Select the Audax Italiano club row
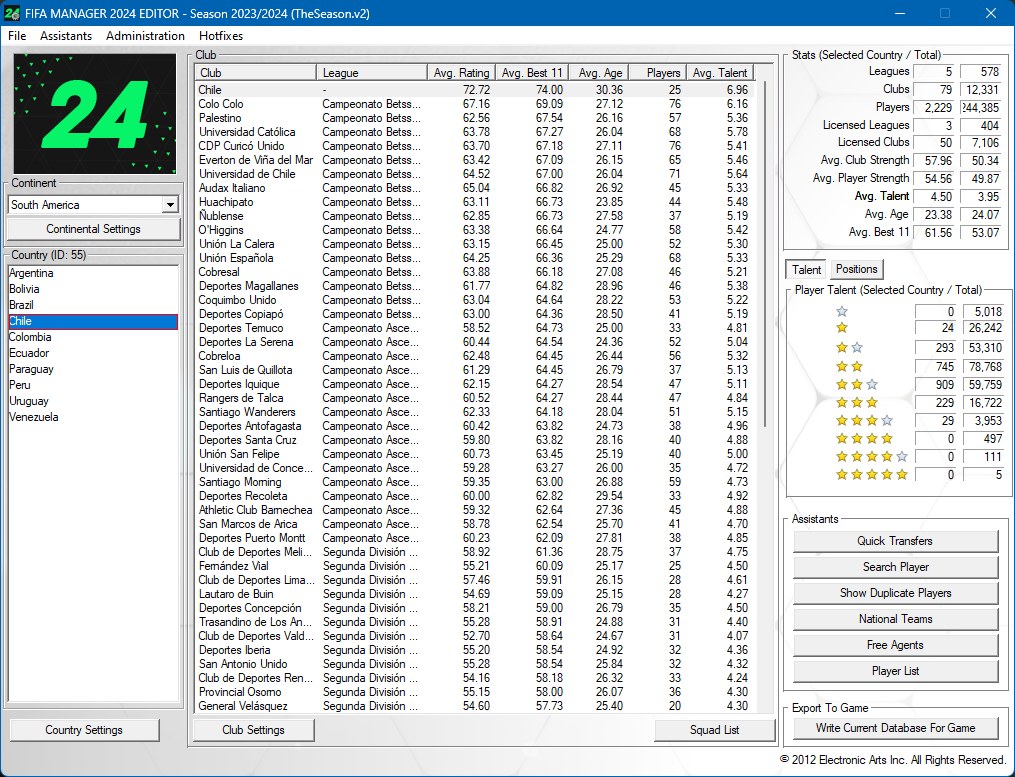Viewport: 1015px width, 777px height. click(474, 188)
